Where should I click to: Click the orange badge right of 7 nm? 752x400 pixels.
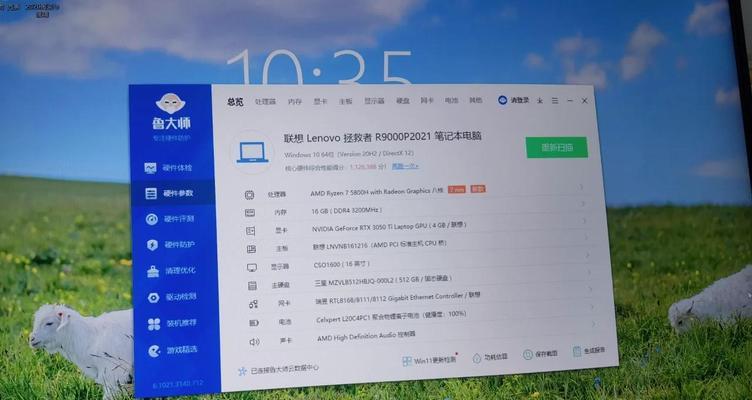tap(478, 188)
